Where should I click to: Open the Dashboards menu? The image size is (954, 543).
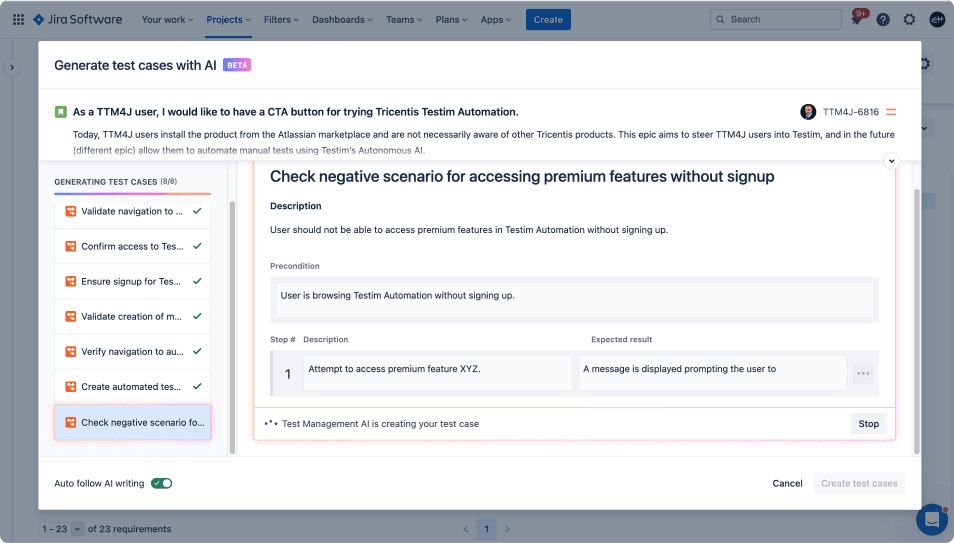(343, 19)
